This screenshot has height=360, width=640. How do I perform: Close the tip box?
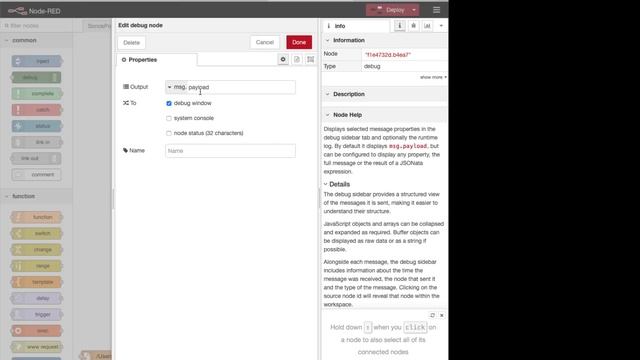point(442,315)
